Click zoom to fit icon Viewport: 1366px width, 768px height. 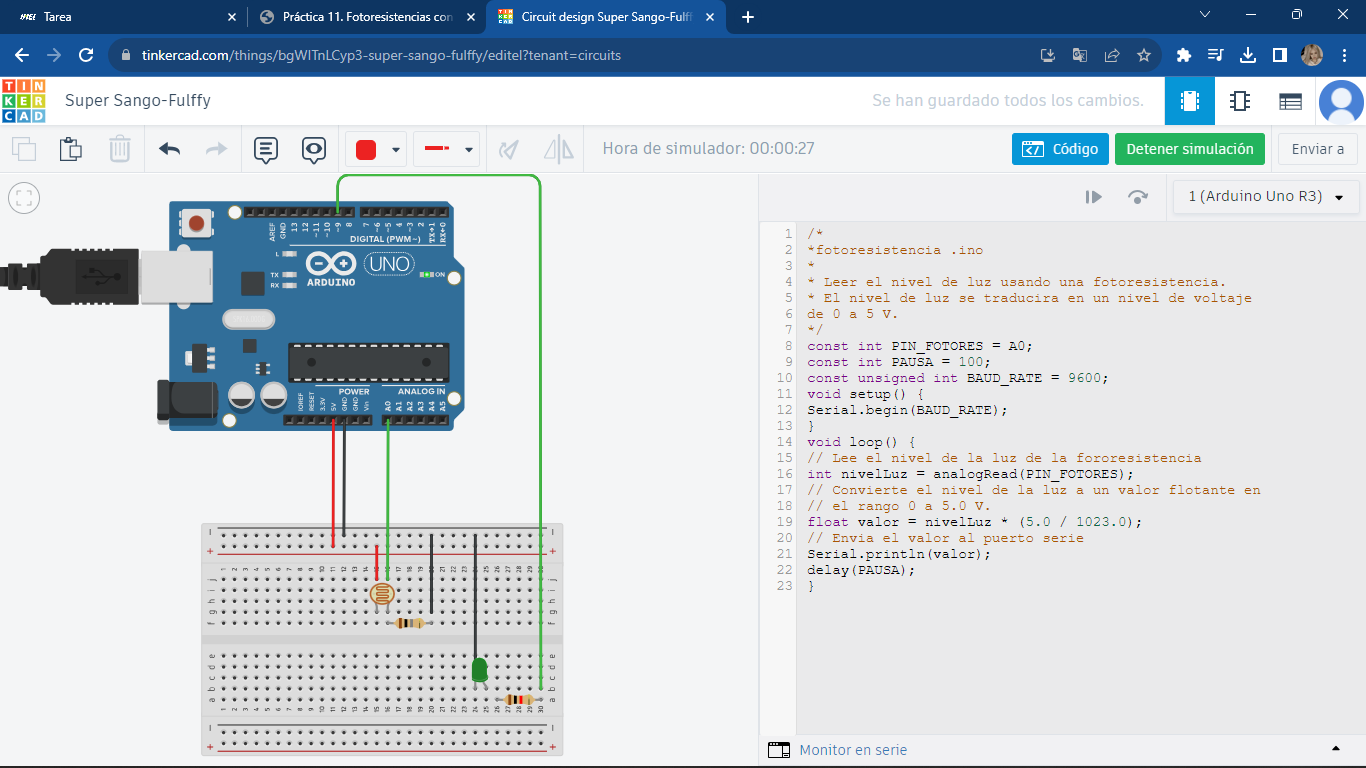(24, 198)
